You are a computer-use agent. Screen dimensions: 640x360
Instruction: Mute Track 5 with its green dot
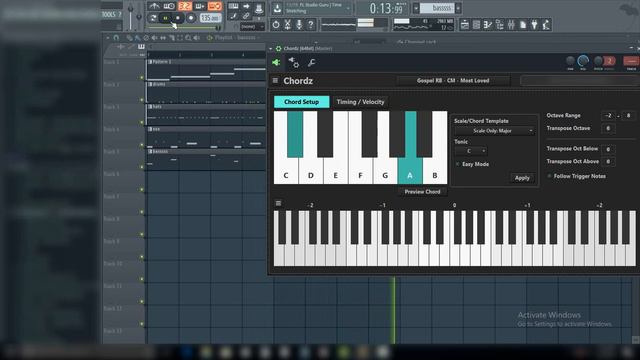point(142,167)
